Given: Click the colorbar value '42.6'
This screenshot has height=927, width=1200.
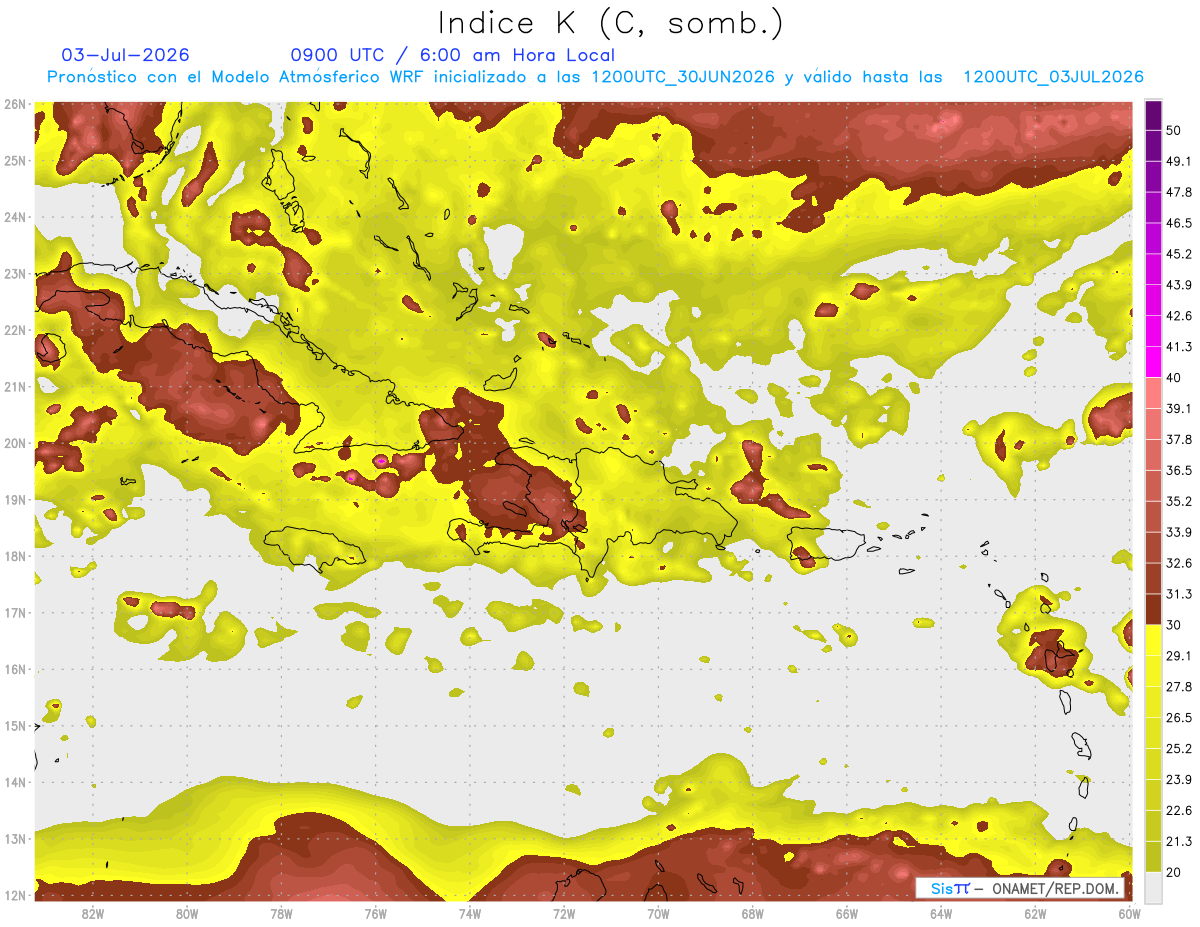Looking at the screenshot, I should click(1178, 316).
